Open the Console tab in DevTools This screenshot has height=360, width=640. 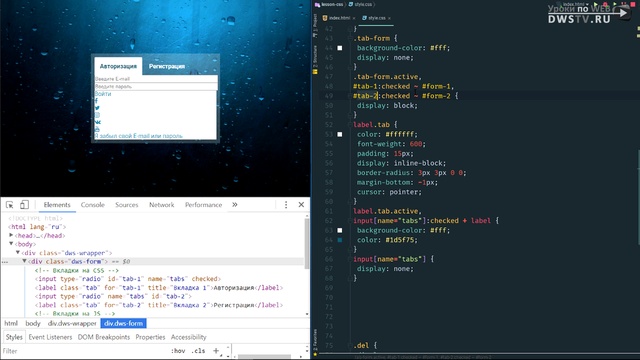click(x=93, y=205)
